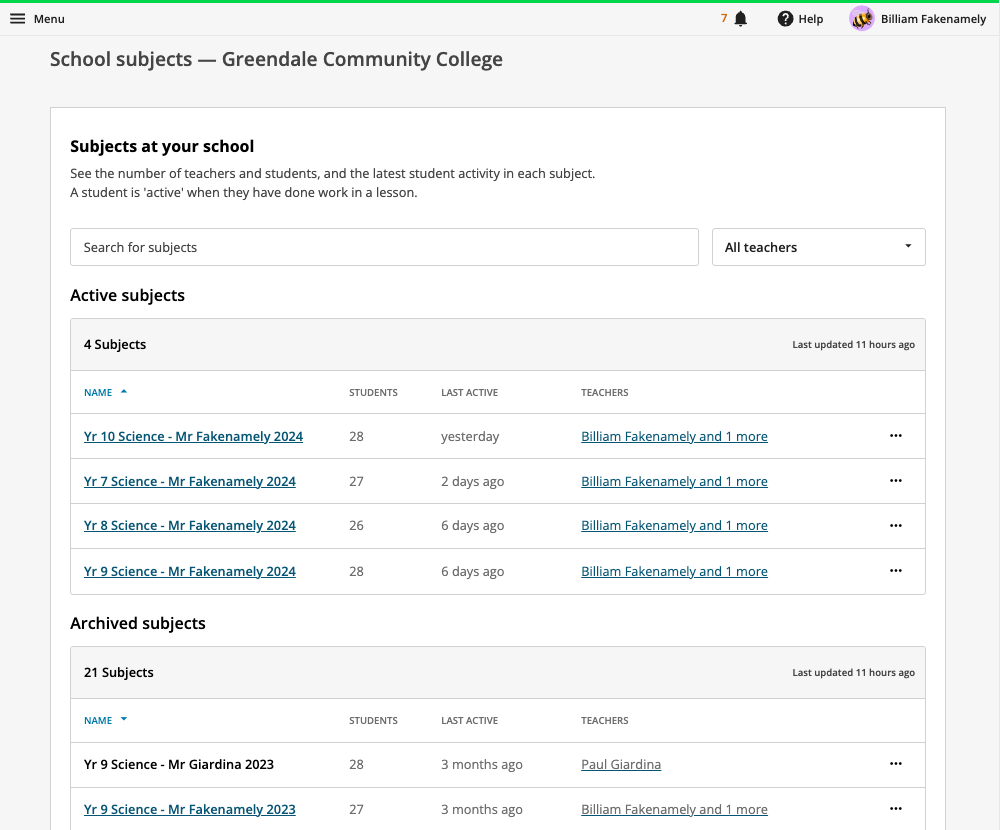Viewport: 1000px width, 830px height.
Task: Click TEACHERS header in Active subjects
Action: click(605, 392)
